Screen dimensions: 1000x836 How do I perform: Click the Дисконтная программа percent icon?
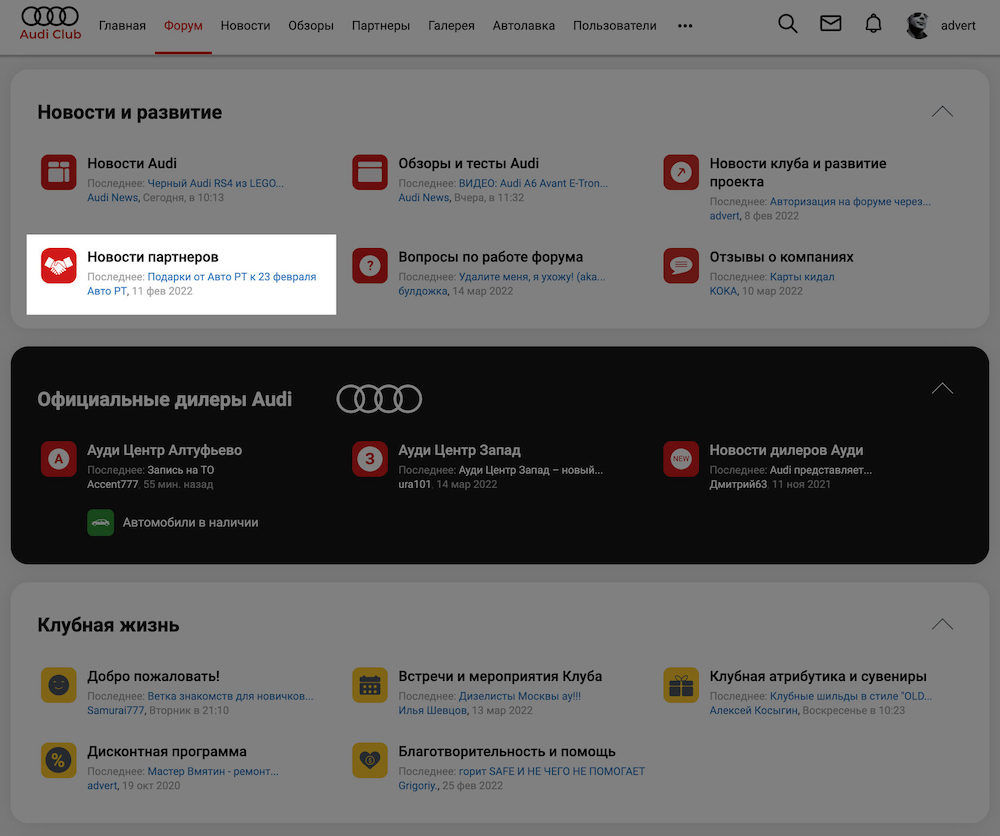[x=59, y=760]
